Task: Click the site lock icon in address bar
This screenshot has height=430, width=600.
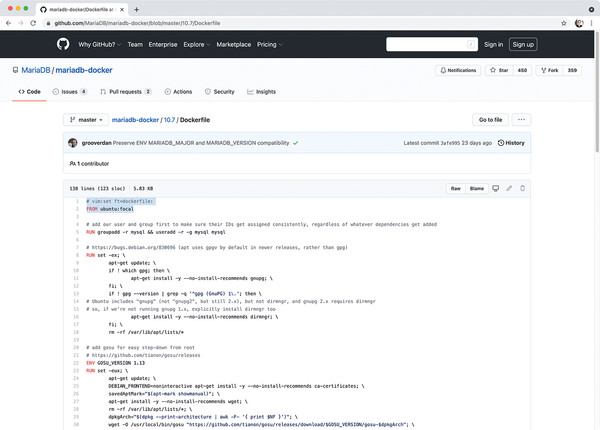Action: 48,23
